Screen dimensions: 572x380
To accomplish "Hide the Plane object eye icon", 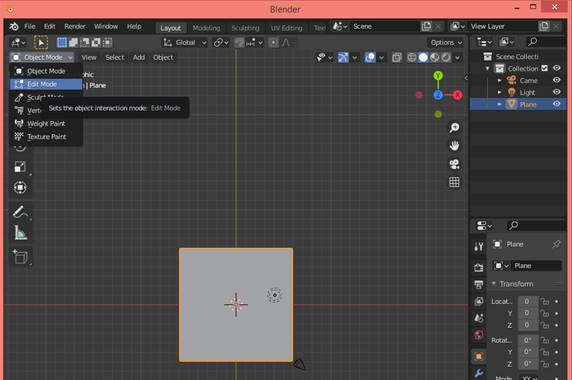I will pos(557,104).
